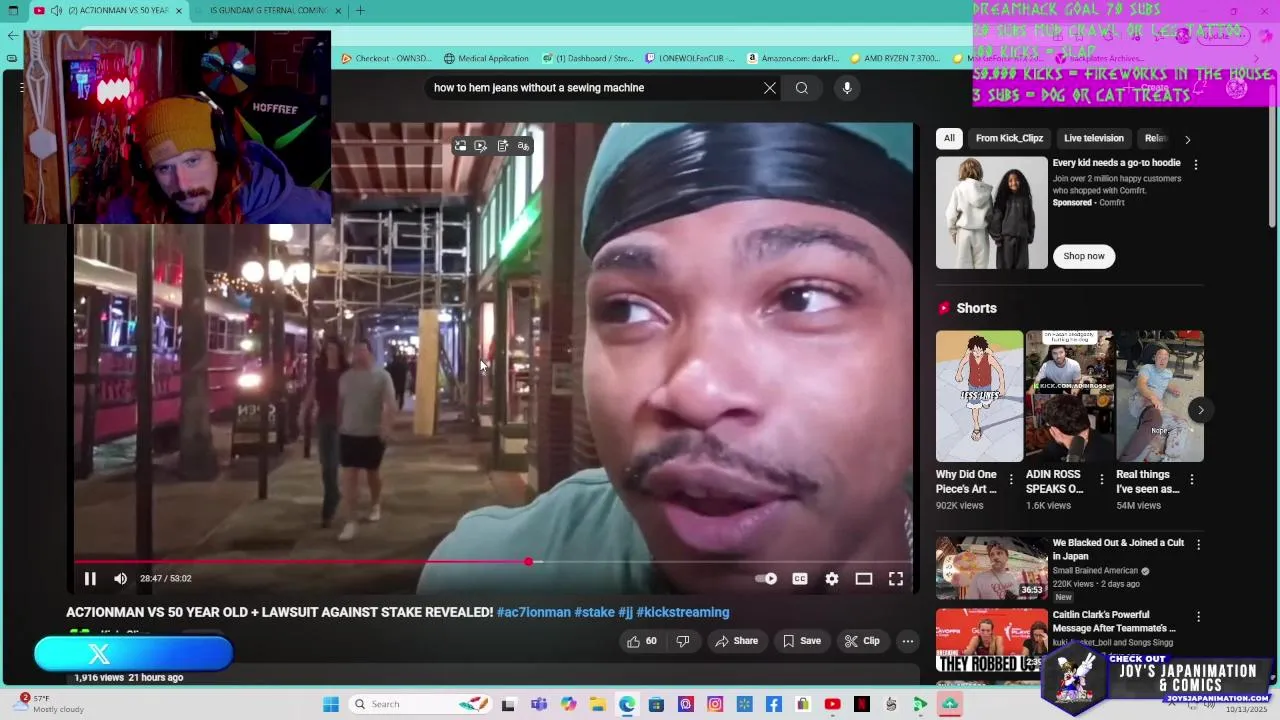
Task: Show the next Shorts with the arrow
Action: click(1200, 409)
